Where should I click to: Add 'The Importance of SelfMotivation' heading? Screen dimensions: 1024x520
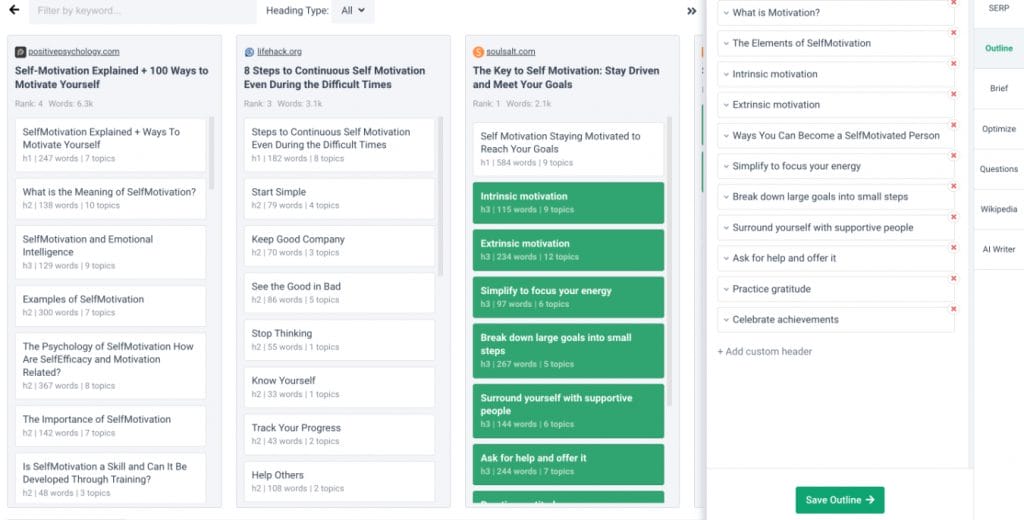(x=110, y=426)
